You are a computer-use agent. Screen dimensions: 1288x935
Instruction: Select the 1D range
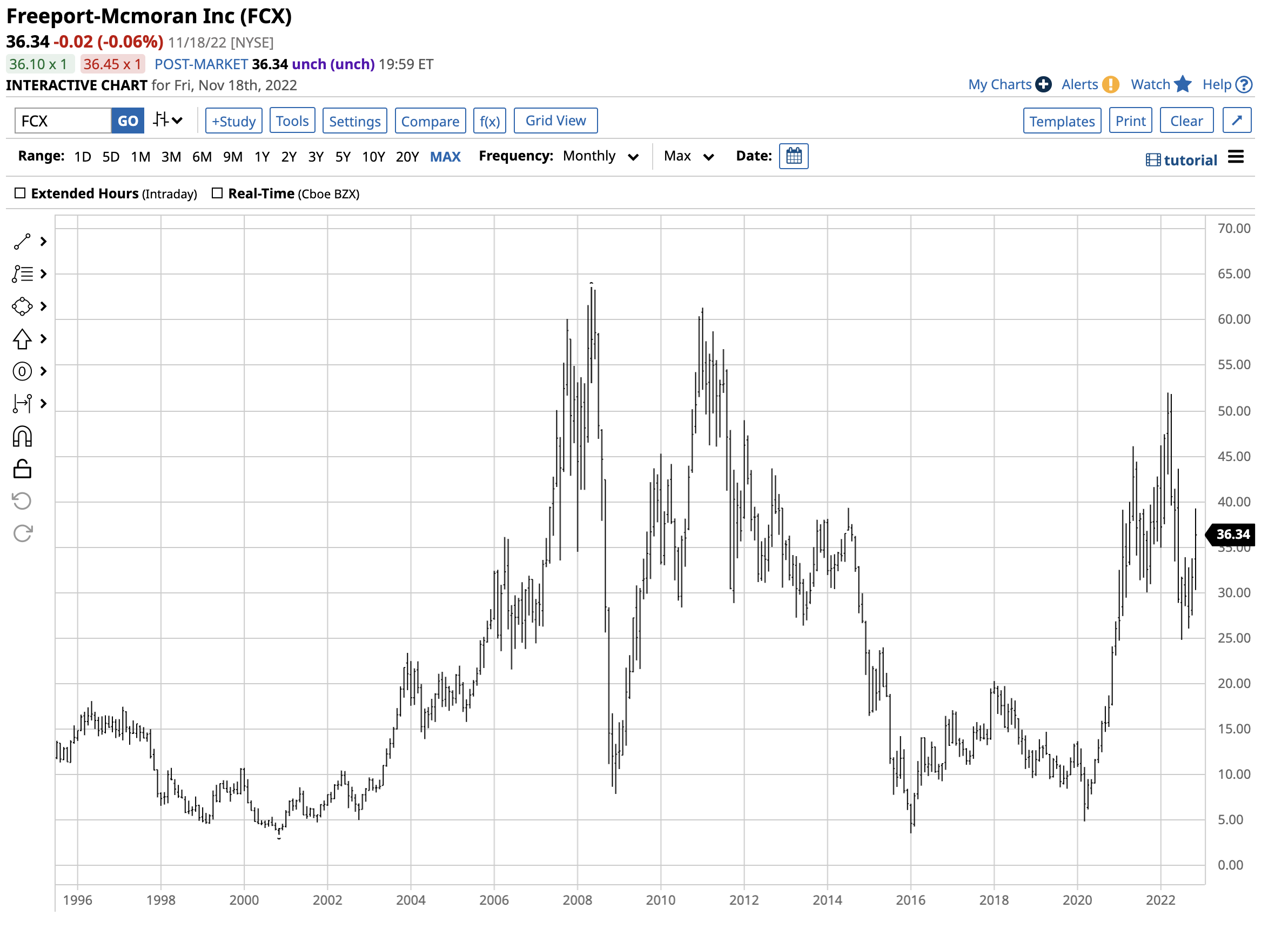[x=83, y=157]
